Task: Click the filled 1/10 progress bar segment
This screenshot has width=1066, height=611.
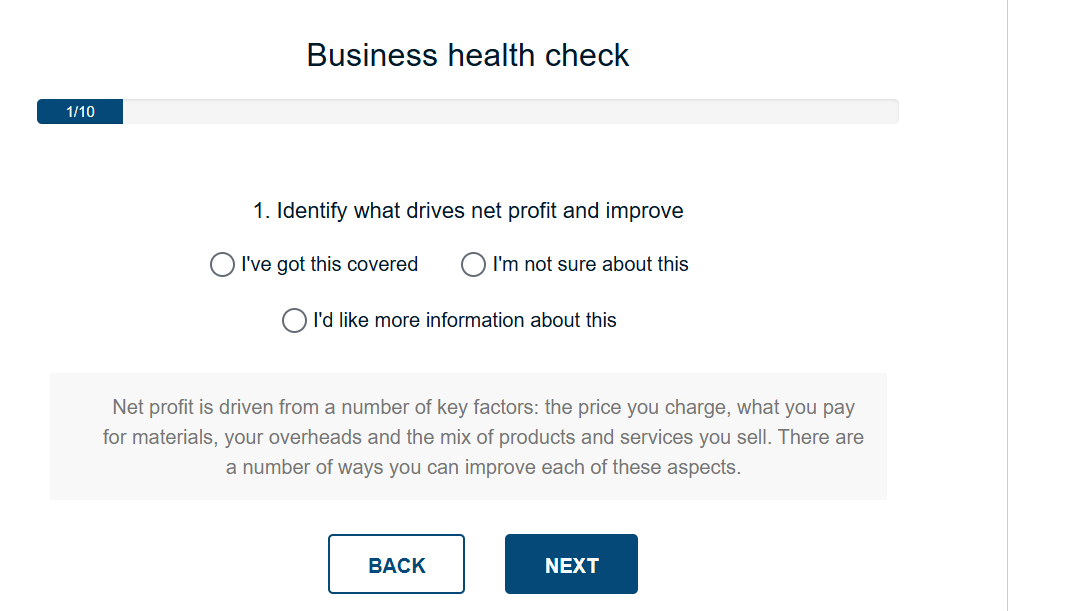Action: tap(80, 112)
